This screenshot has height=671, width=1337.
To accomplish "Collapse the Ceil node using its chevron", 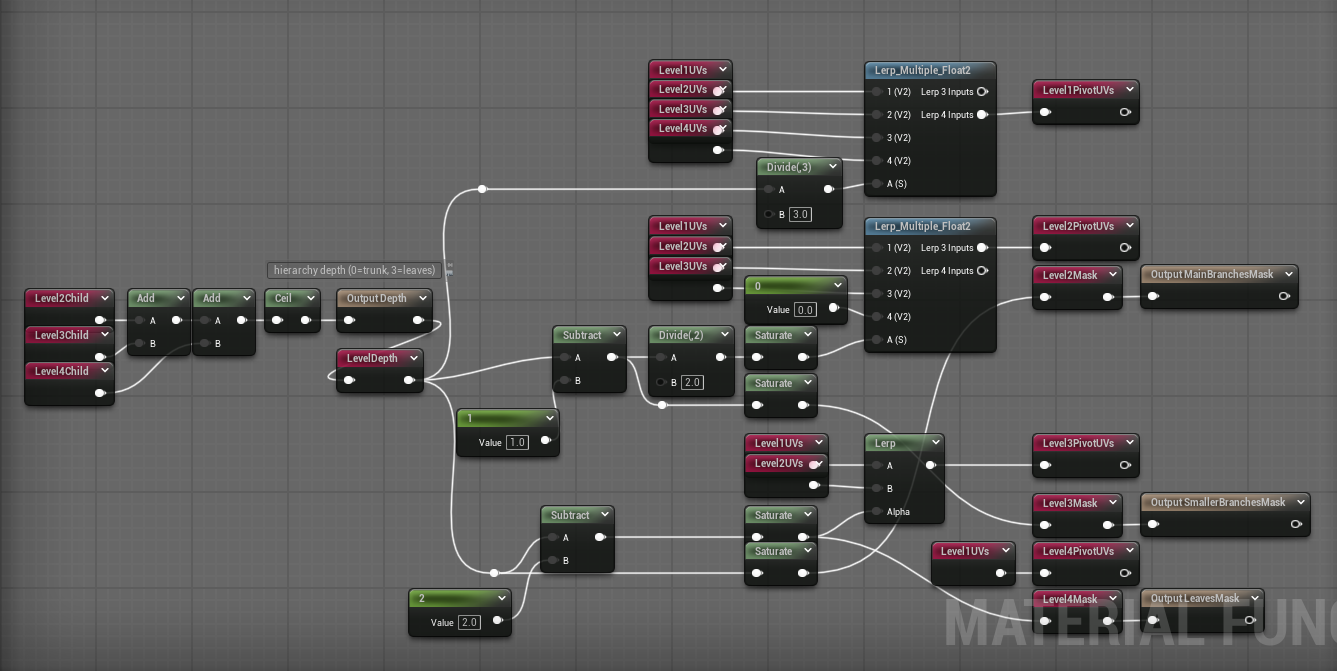I will pos(312,298).
